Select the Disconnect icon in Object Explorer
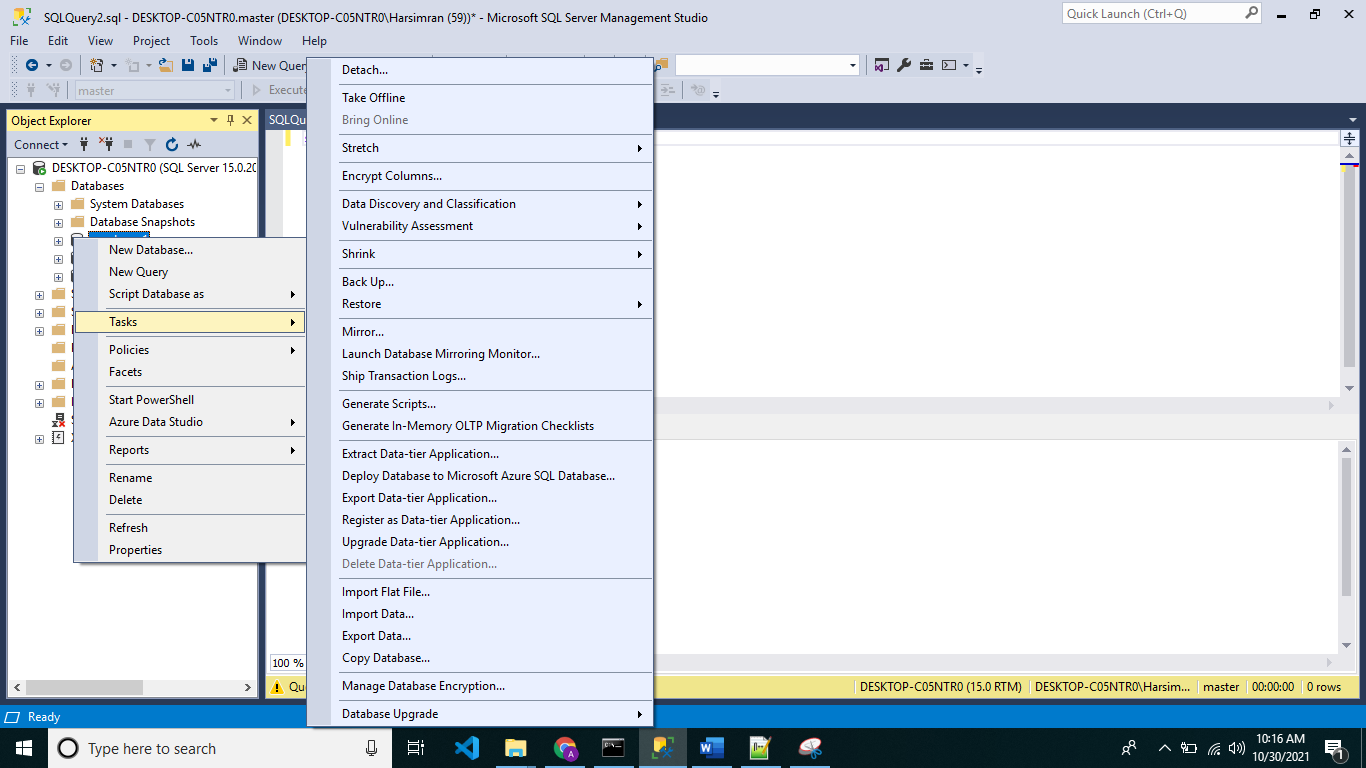 click(x=105, y=144)
